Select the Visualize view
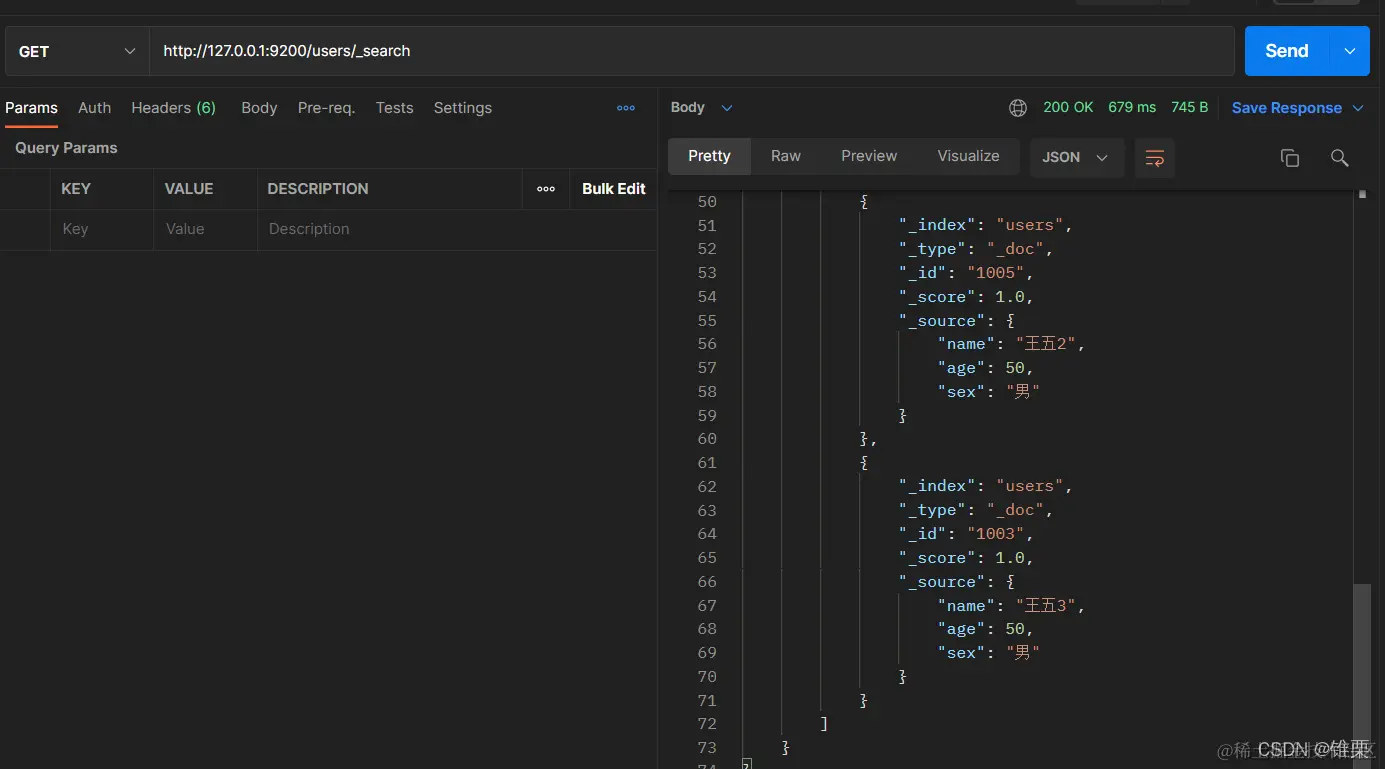The width and height of the screenshot is (1385, 769). pyautogui.click(x=968, y=156)
